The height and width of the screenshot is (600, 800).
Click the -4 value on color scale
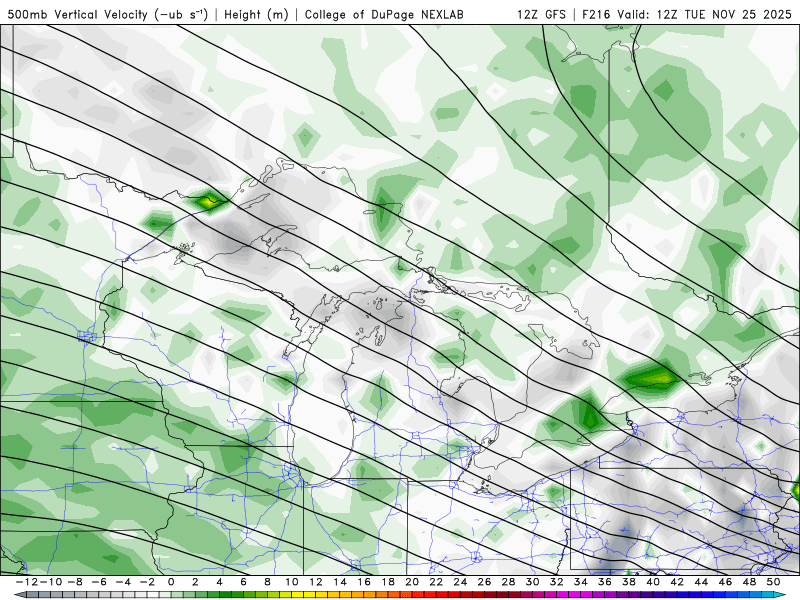click(122, 582)
